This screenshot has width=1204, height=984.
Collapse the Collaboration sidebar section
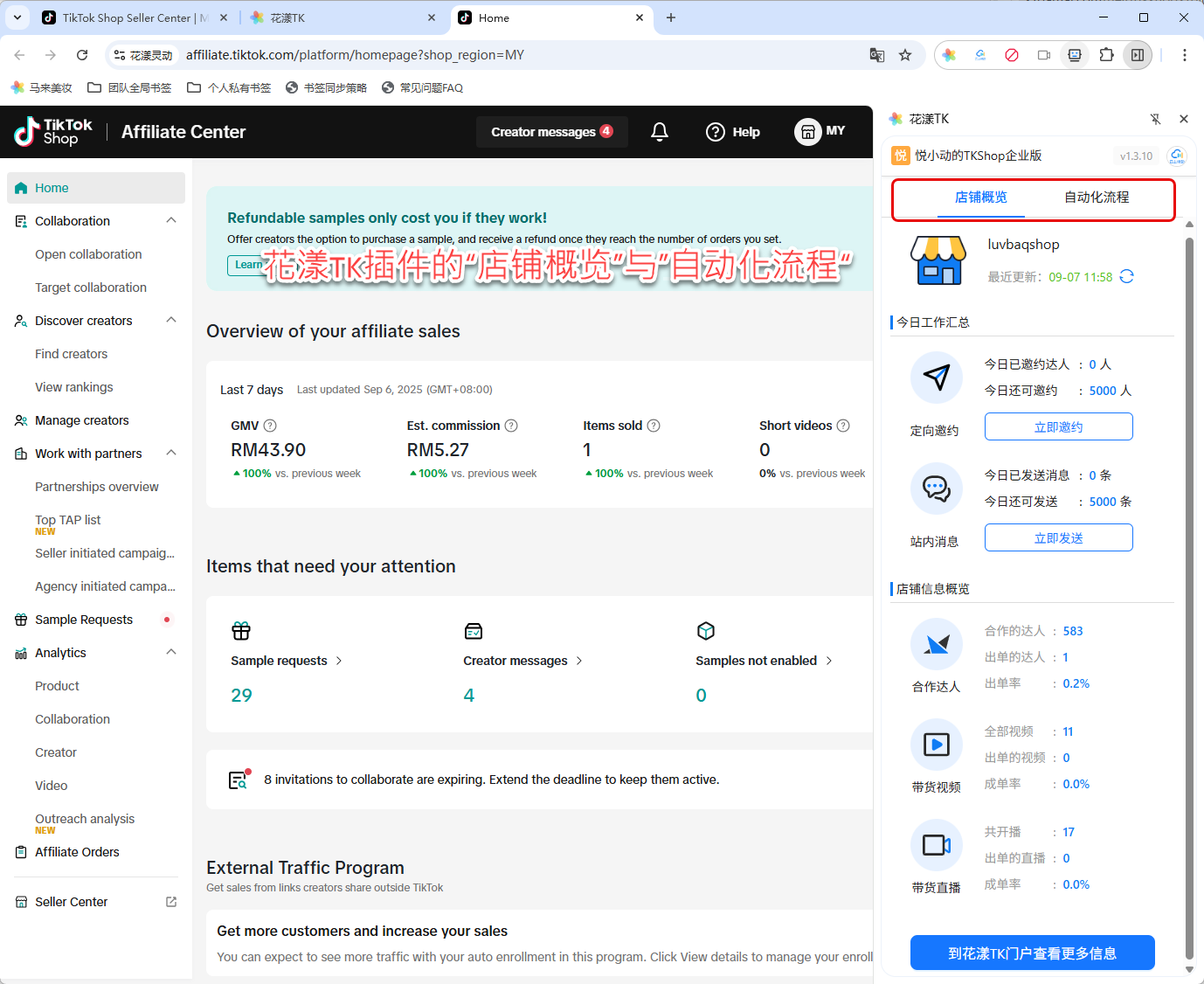pos(171,221)
